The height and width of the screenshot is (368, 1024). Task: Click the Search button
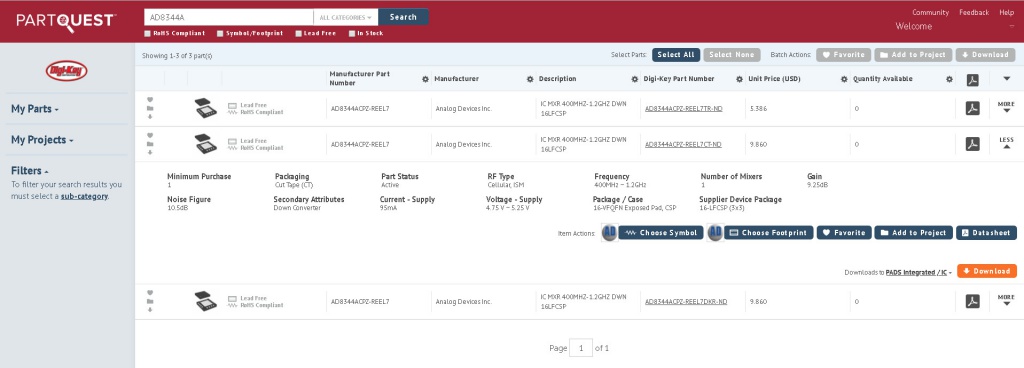pos(403,17)
